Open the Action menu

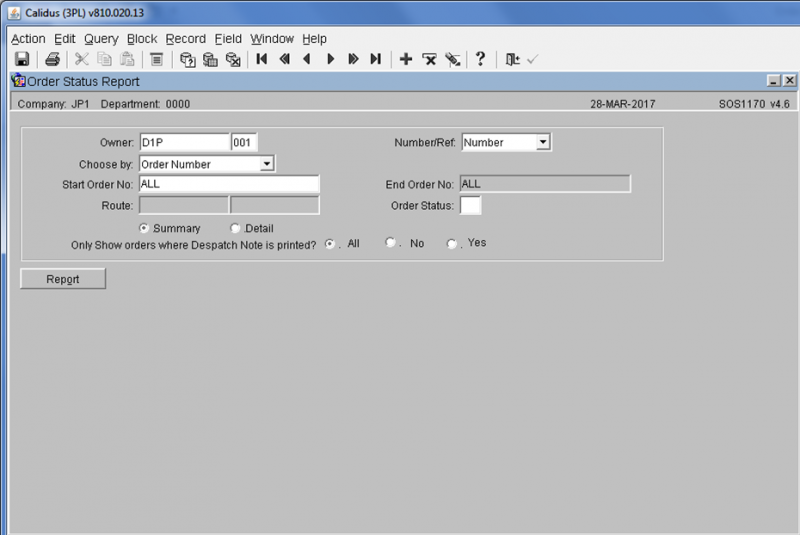click(28, 39)
